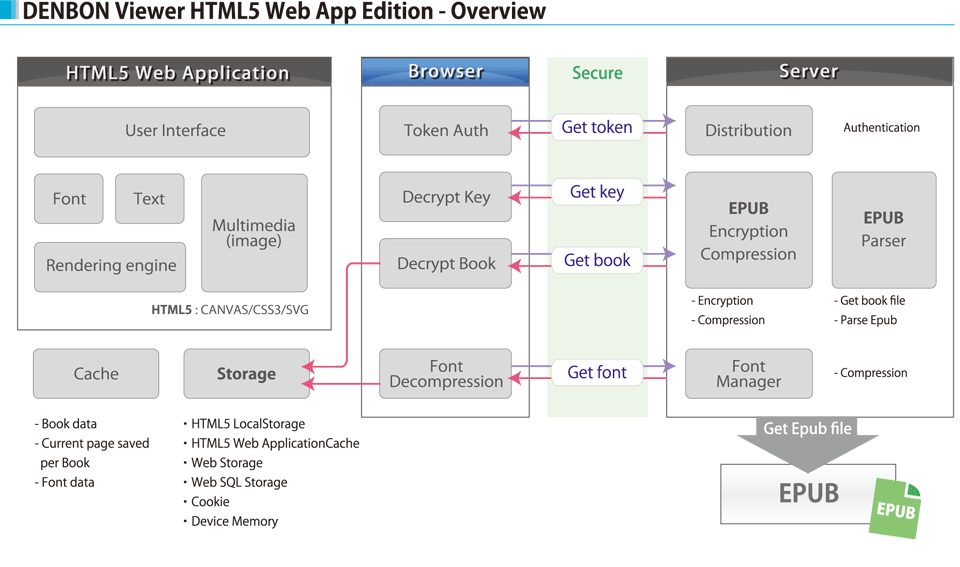Select the Multimedia (image) box
This screenshot has height=567, width=960.
point(254,233)
